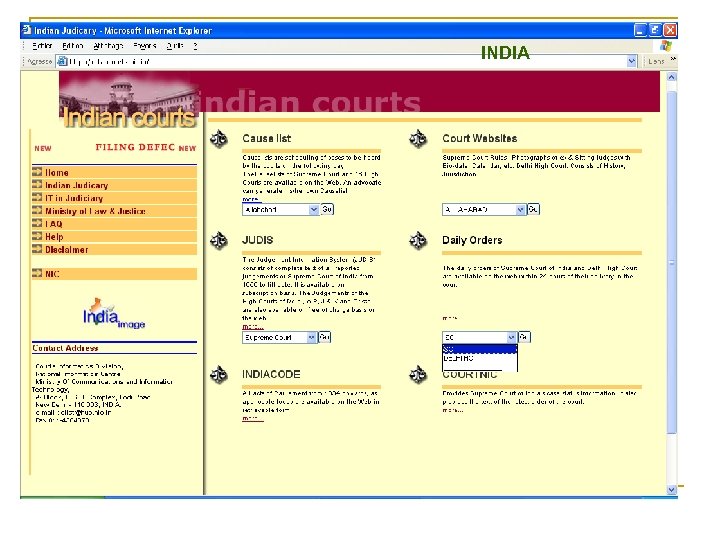Click the more link under INDIACODE
720x540 pixels.
tap(253, 418)
